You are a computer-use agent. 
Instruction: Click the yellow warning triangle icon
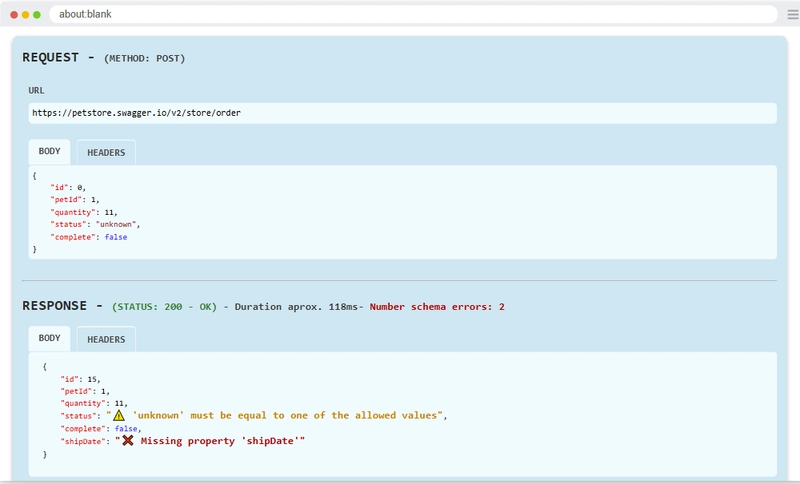pyautogui.click(x=118, y=415)
